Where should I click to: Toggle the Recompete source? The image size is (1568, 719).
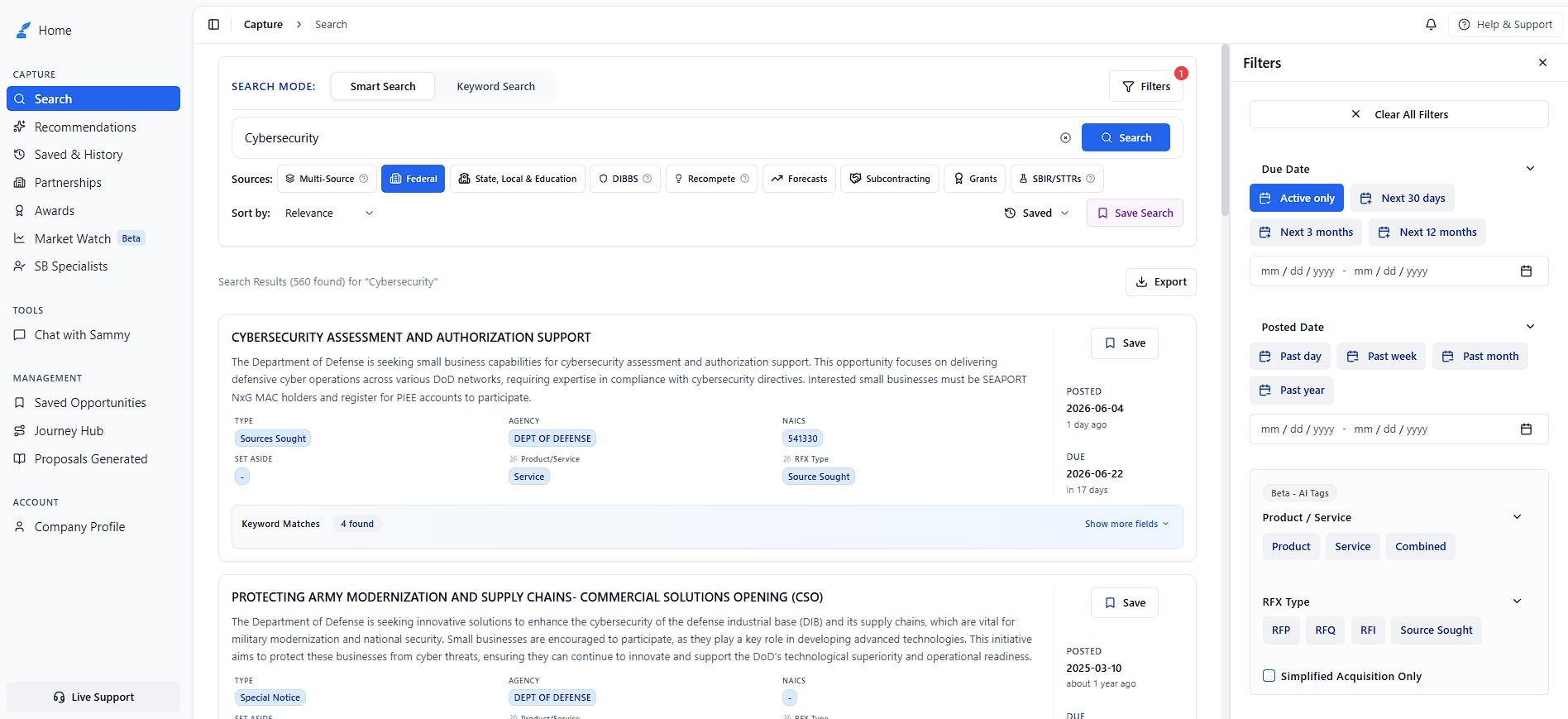(712, 179)
